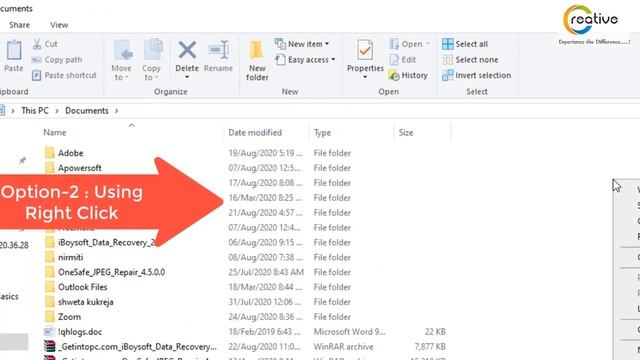Click the This PC breadcrumb
The width and height of the screenshot is (640, 360).
click(35, 111)
